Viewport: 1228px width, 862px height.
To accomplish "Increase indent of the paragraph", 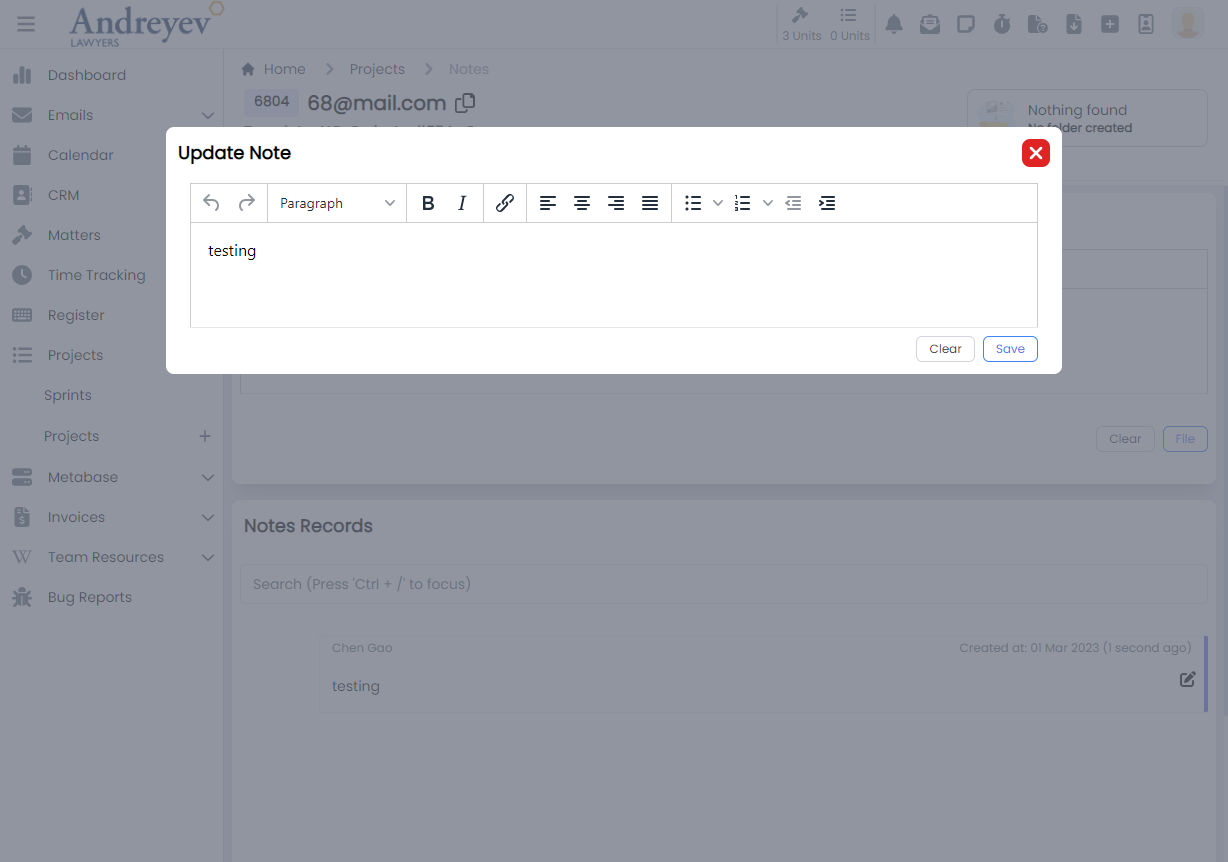I will click(827, 203).
